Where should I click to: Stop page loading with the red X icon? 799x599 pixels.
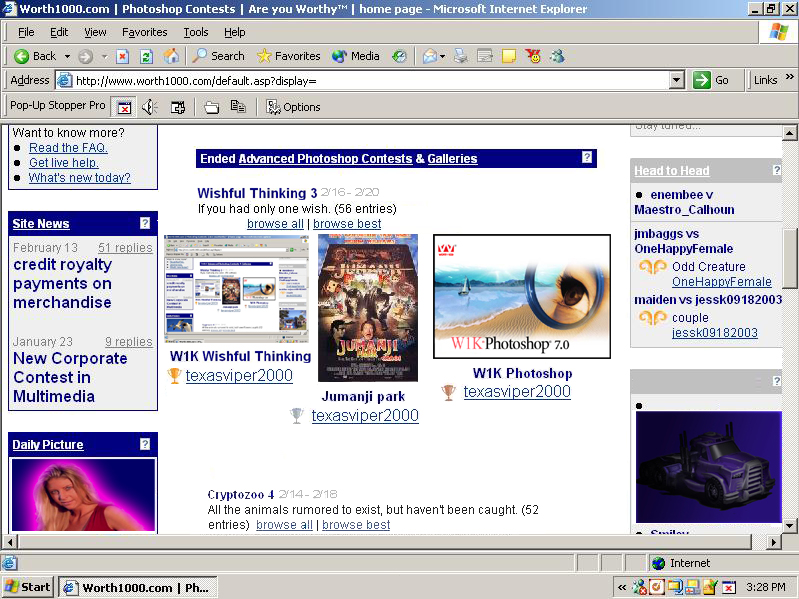(x=122, y=57)
